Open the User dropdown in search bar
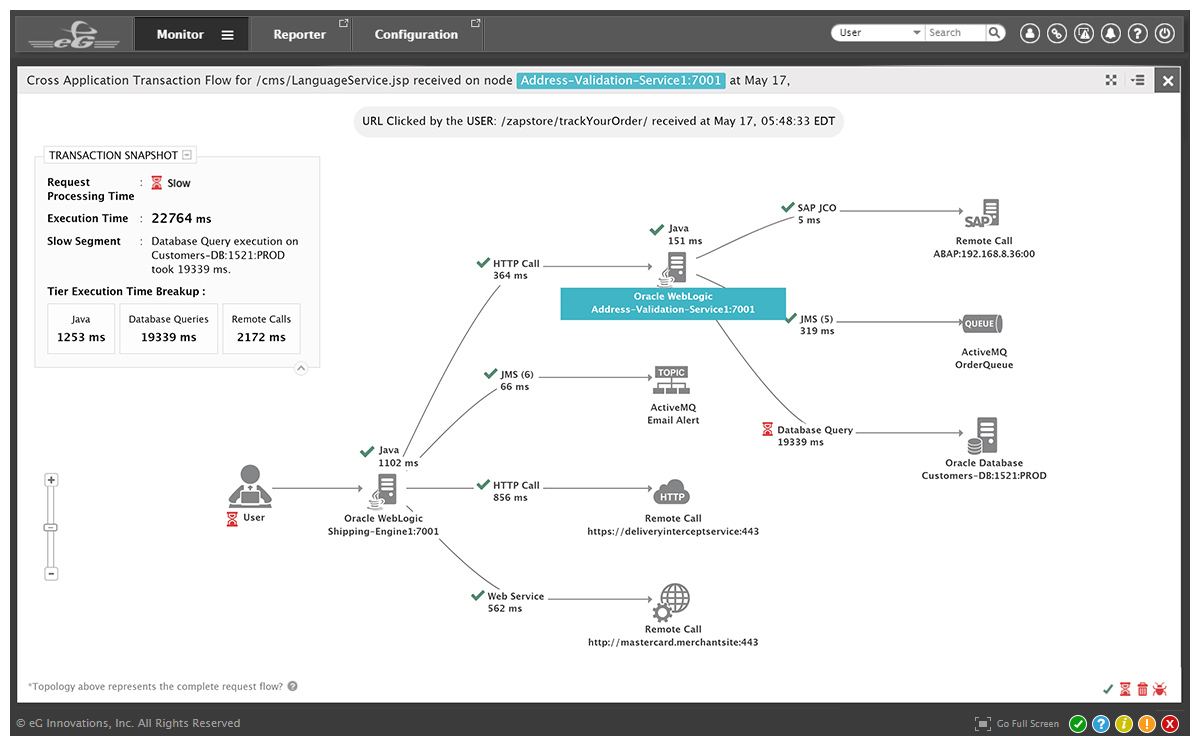 click(878, 33)
